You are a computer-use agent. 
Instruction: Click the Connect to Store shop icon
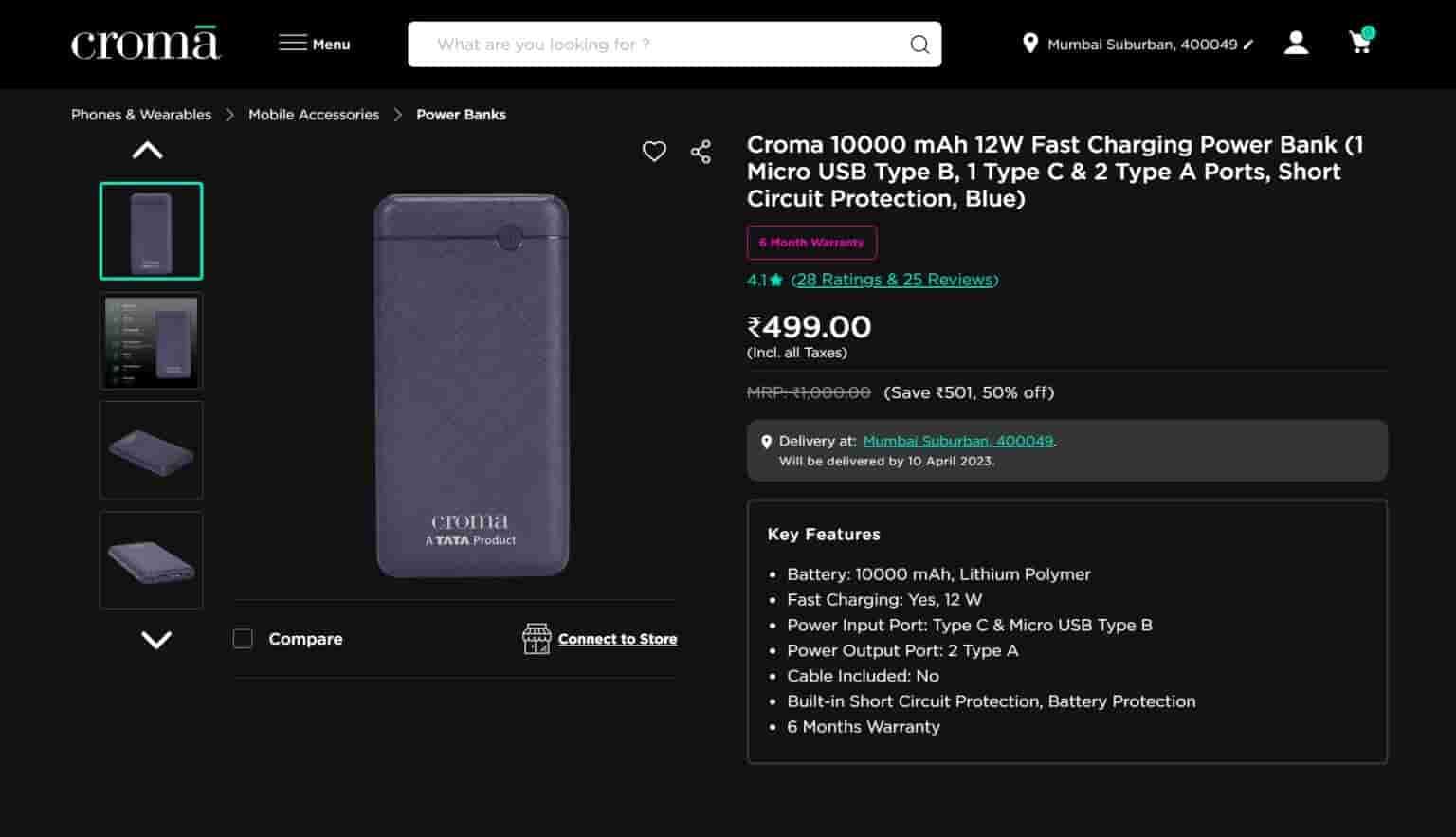pyautogui.click(x=537, y=639)
